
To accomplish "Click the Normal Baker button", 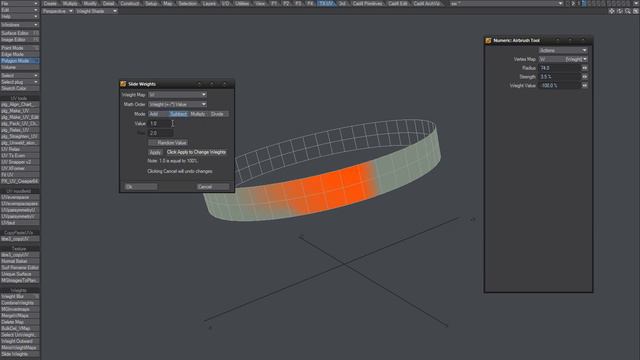I will pyautogui.click(x=20, y=261).
